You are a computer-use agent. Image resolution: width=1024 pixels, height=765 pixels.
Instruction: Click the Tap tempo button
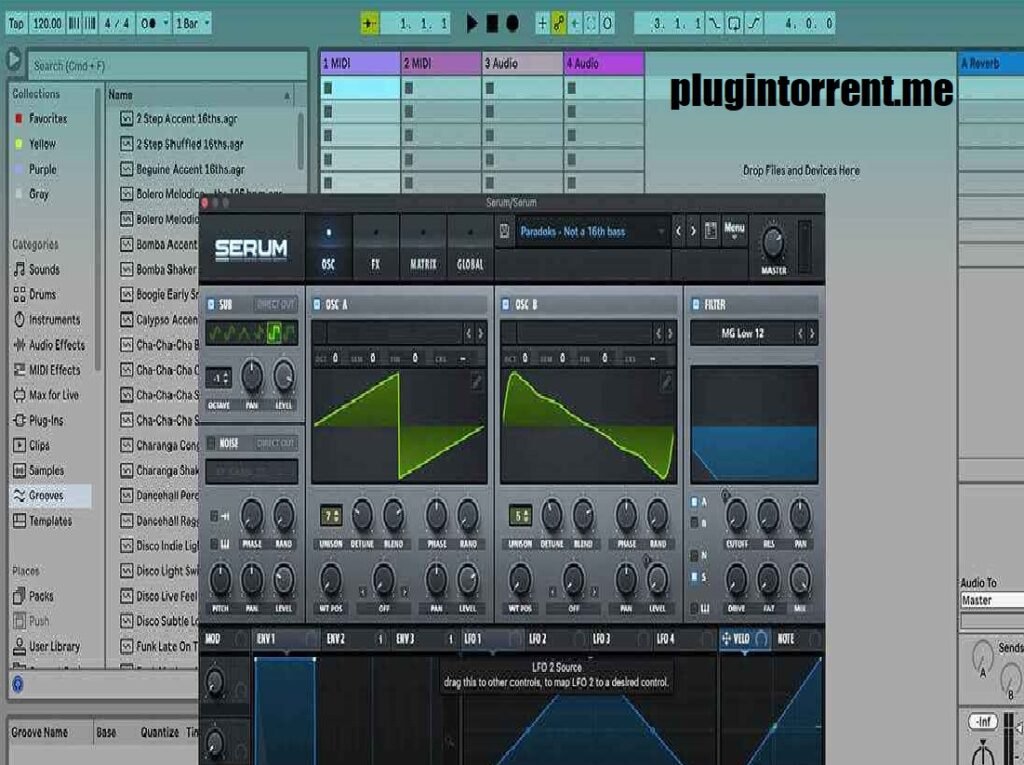(16, 24)
